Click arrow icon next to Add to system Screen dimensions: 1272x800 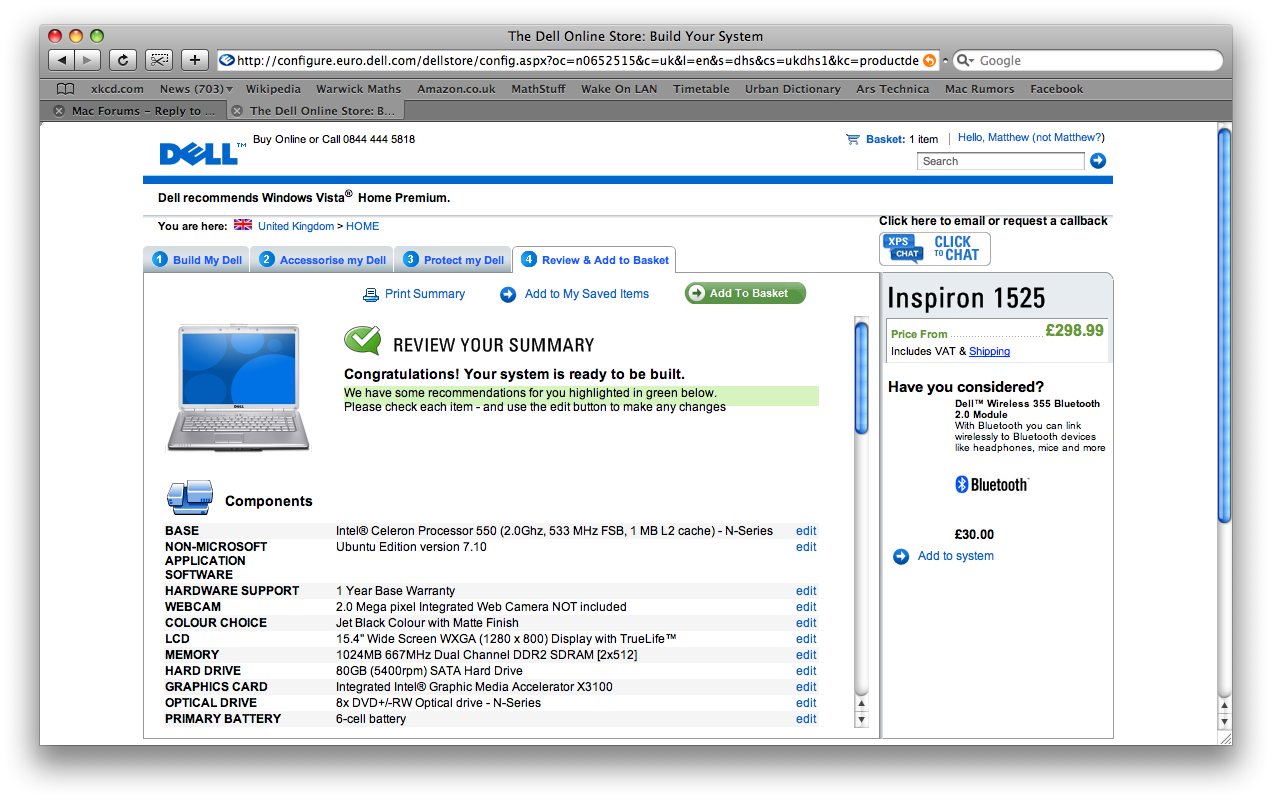(901, 557)
